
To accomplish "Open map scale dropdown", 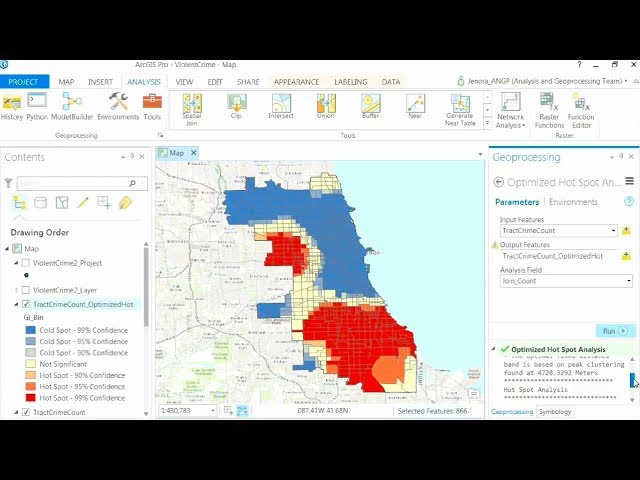I will click(x=213, y=411).
